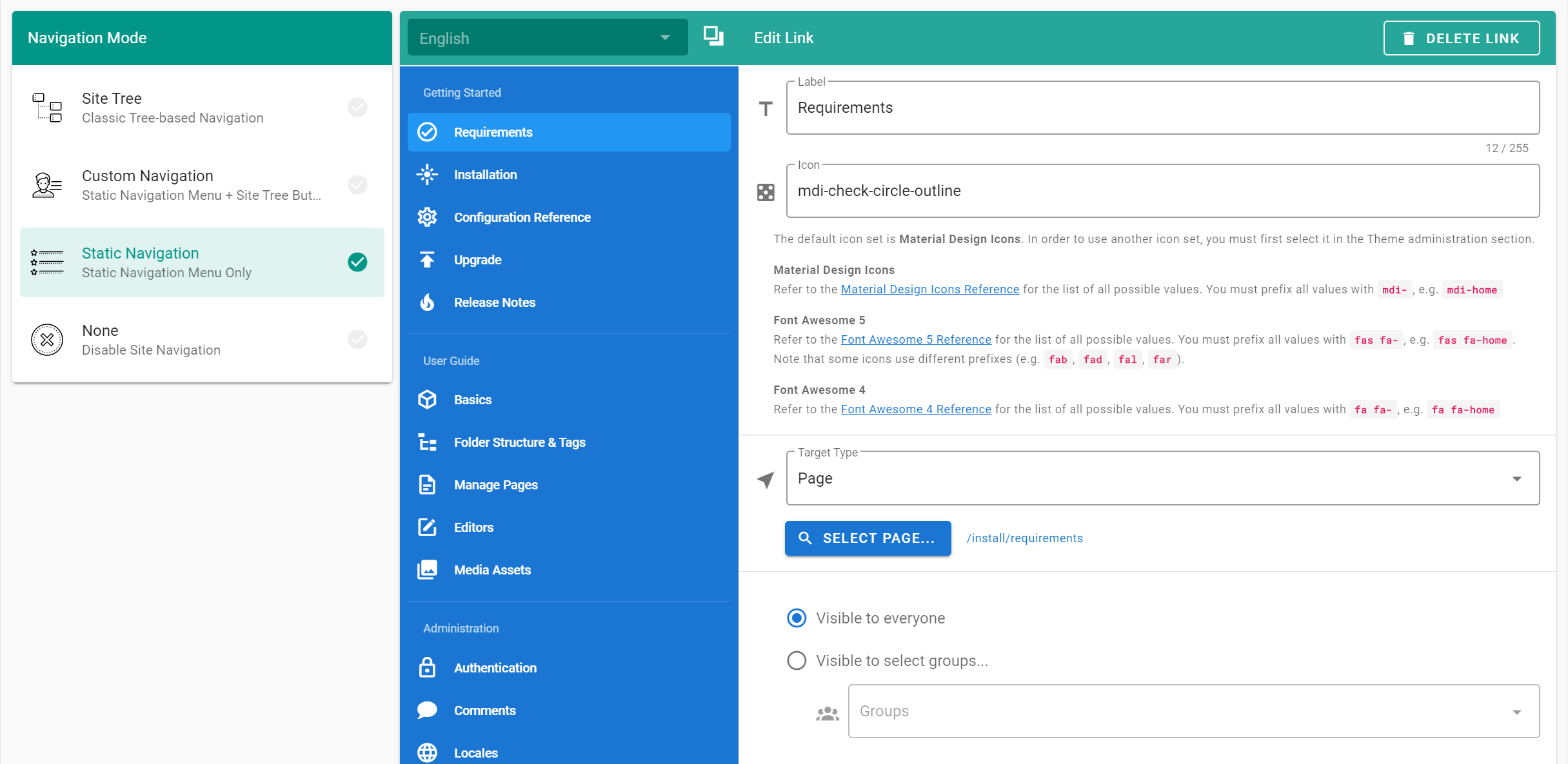Viewport: 1568px width, 764px height.
Task: Click the Static Navigation icon
Action: [47, 262]
